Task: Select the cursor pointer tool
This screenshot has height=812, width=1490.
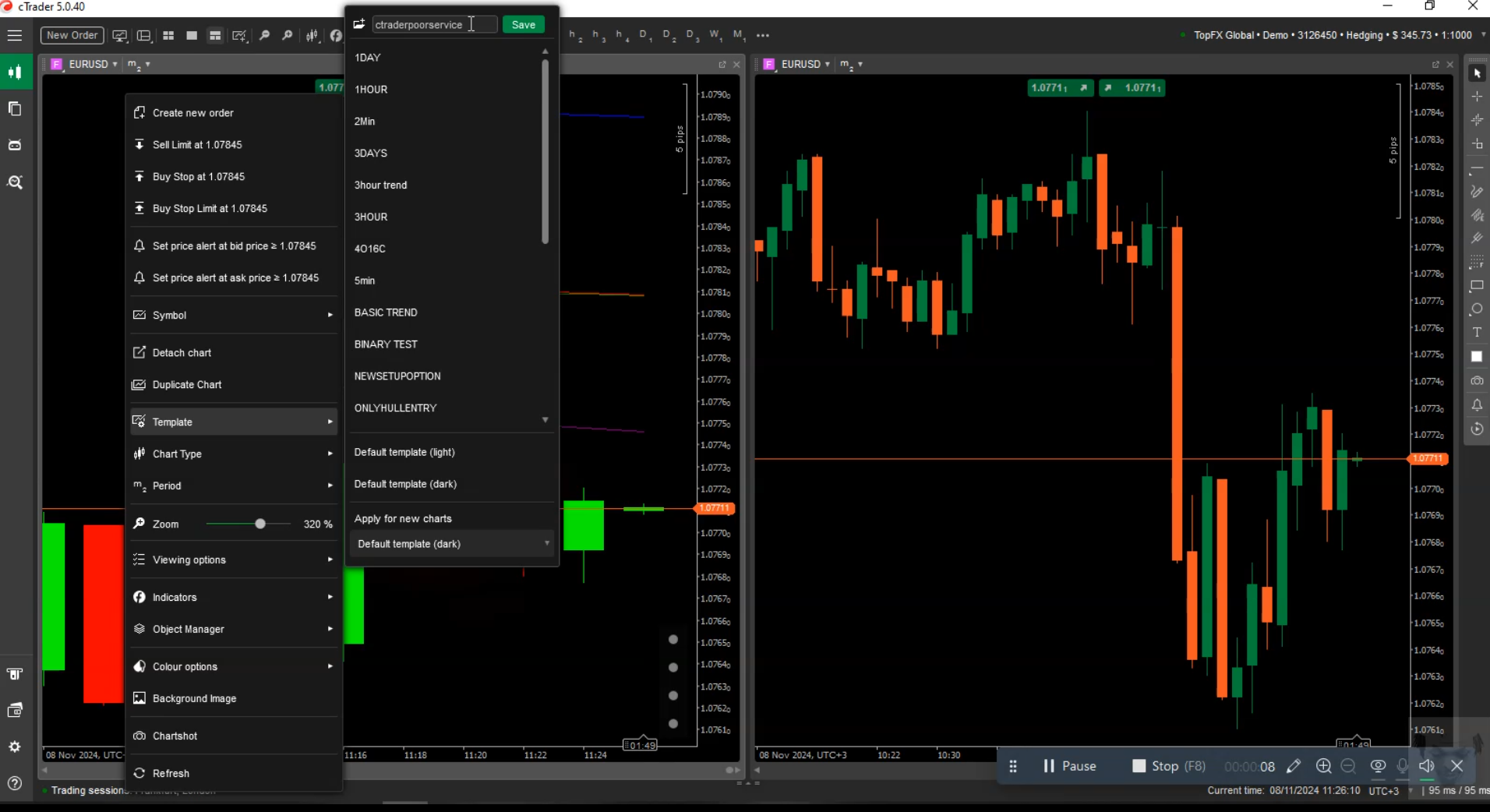Action: [1477, 73]
